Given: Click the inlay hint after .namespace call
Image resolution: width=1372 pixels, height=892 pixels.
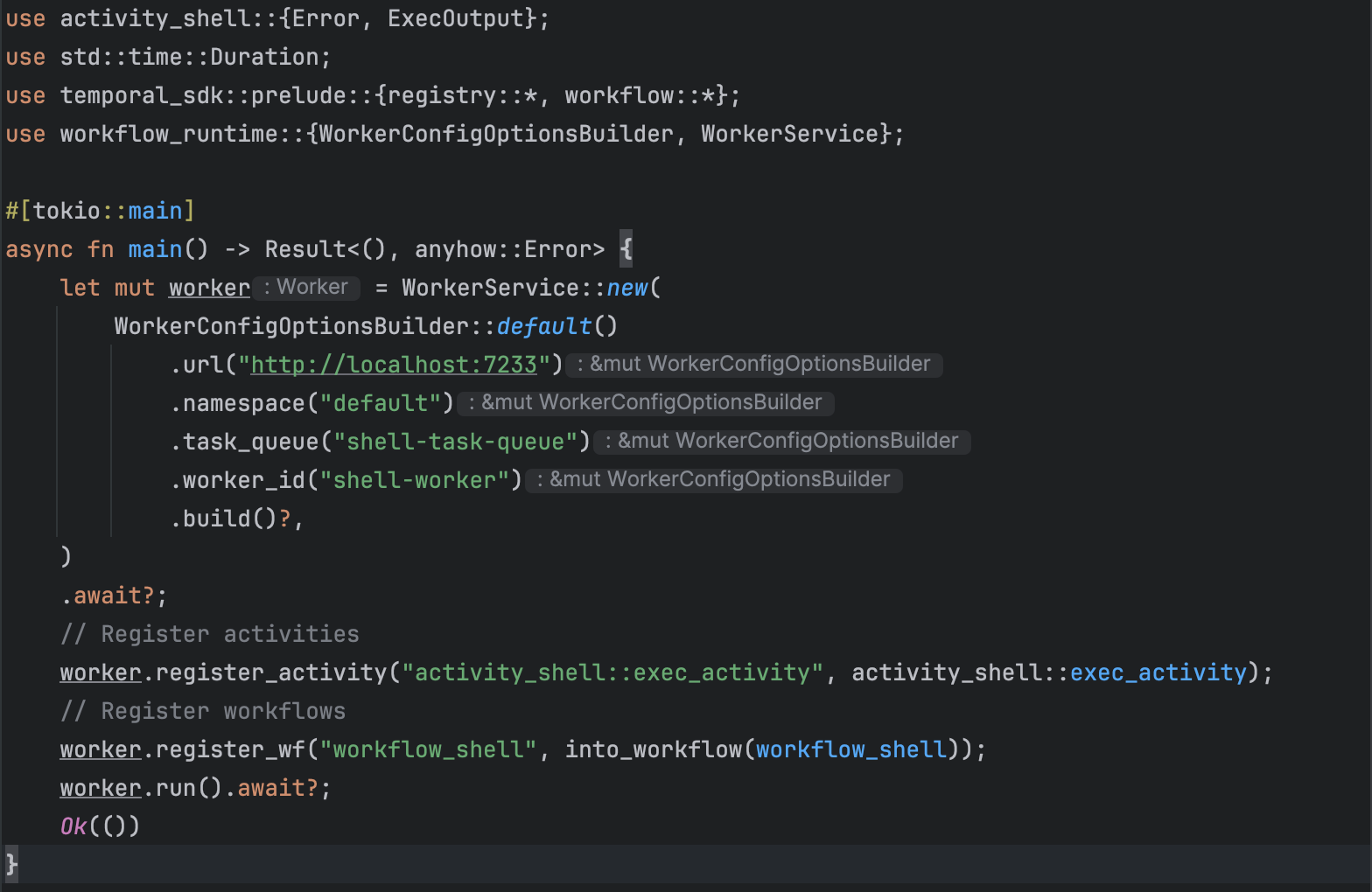Looking at the screenshot, I should coord(646,403).
